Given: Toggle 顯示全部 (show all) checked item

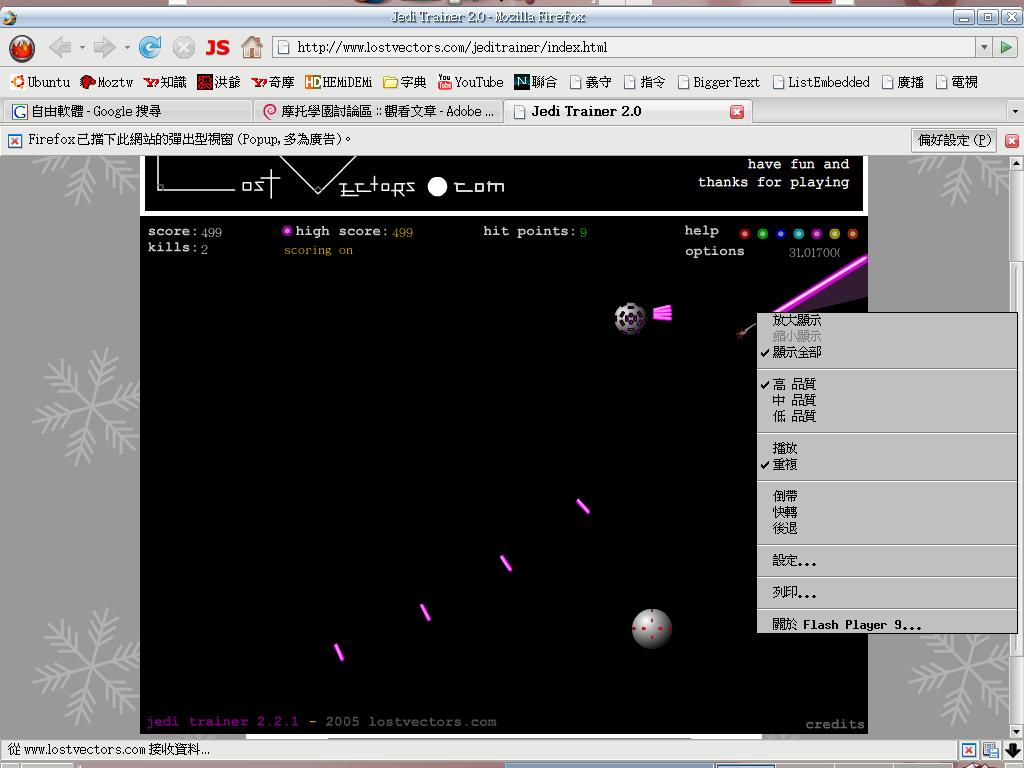Looking at the screenshot, I should [797, 353].
